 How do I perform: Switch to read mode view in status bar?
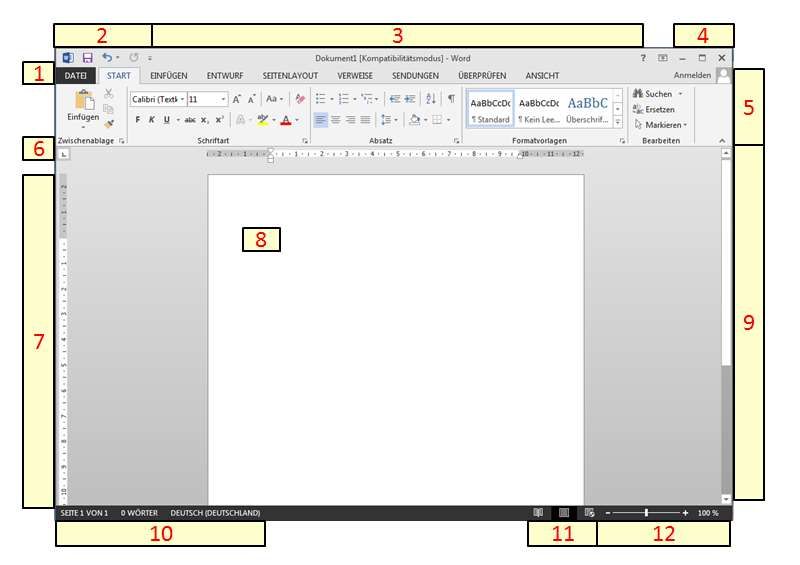pyautogui.click(x=538, y=513)
